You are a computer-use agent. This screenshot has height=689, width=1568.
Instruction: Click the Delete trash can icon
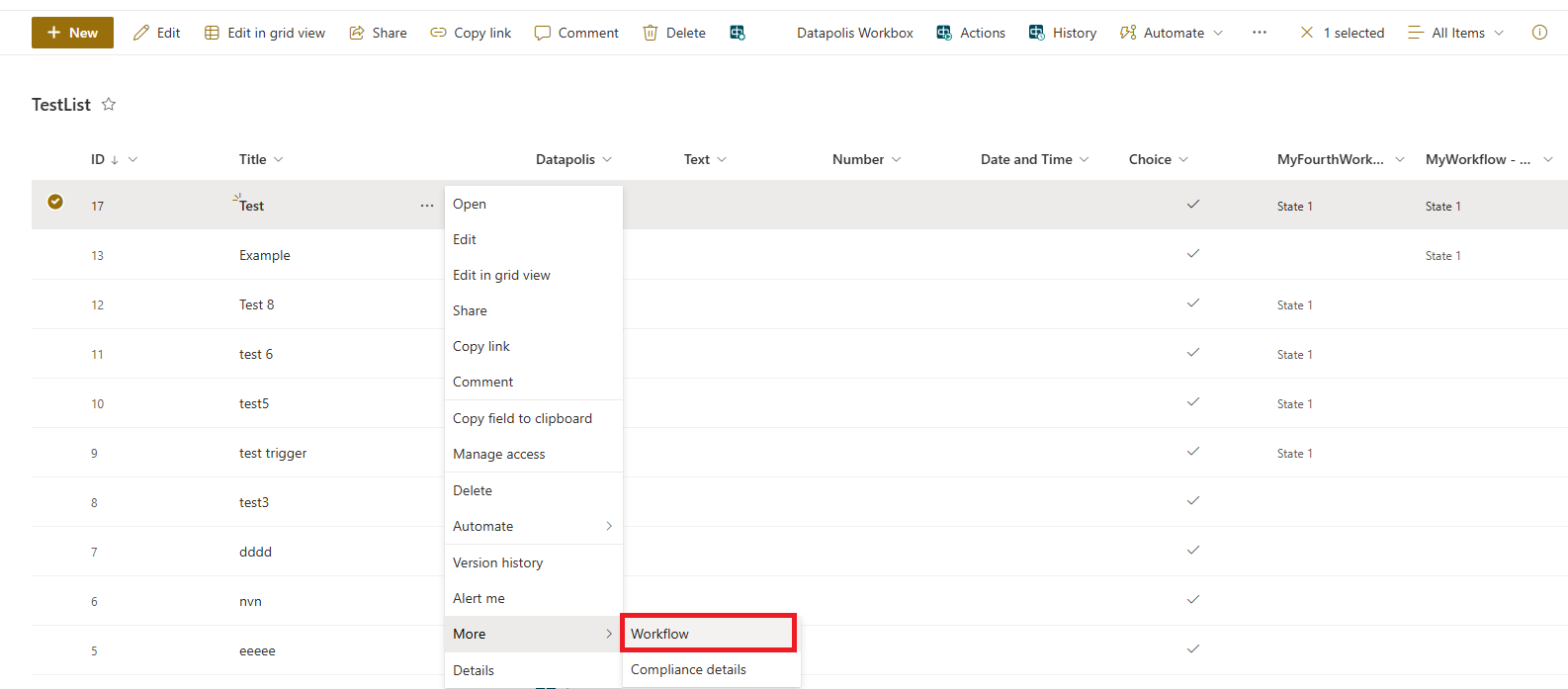[651, 33]
